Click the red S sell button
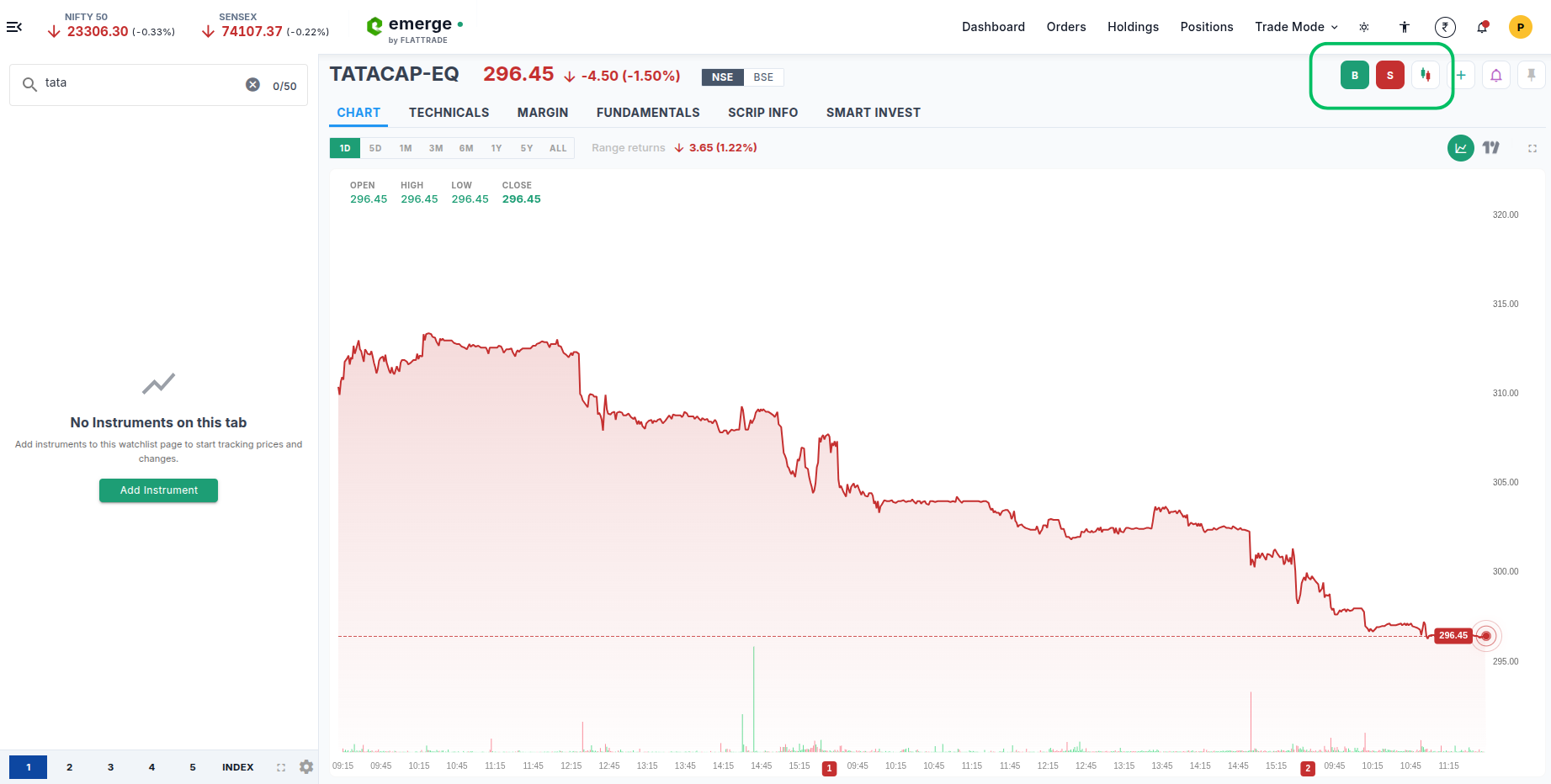1551x784 pixels. (1390, 75)
